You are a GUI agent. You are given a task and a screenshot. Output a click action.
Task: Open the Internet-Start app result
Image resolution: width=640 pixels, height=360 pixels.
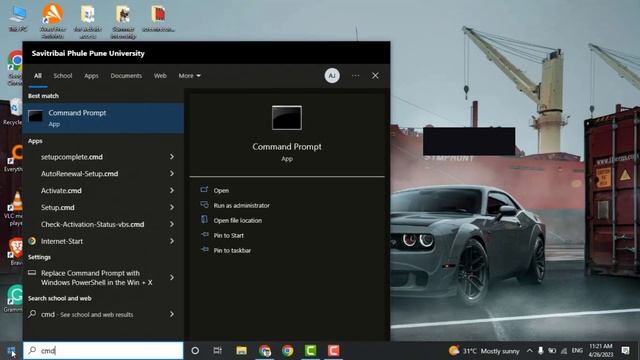(62, 241)
